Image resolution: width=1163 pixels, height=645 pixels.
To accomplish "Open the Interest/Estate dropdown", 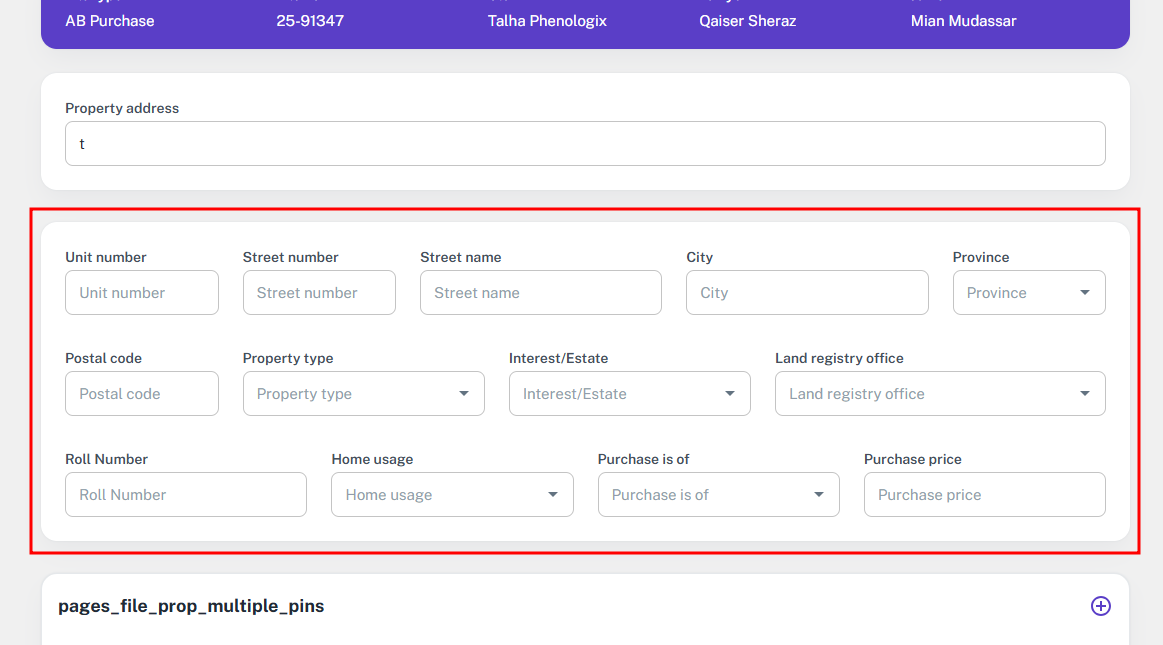I will [629, 394].
